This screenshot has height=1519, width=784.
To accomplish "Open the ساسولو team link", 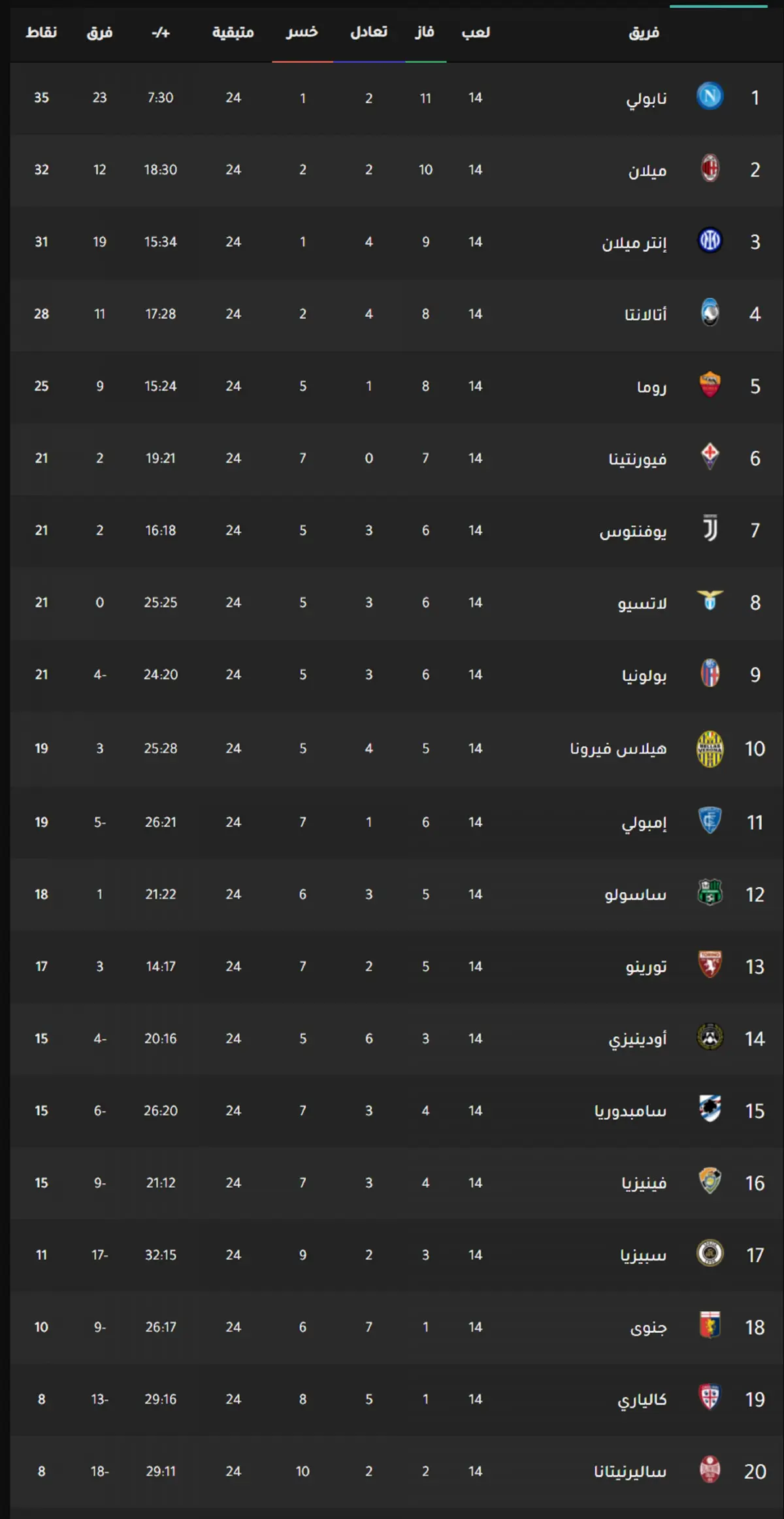I will tap(636, 894).
